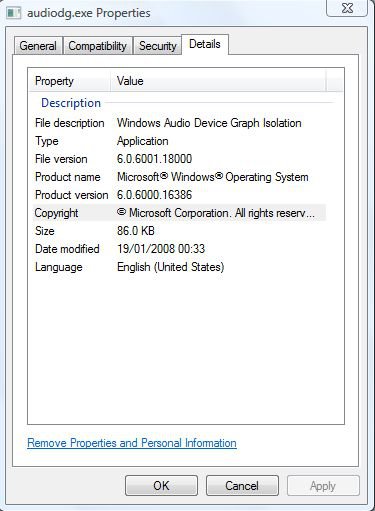This screenshot has height=511, width=375.
Task: Select the Security tab
Action: click(158, 46)
